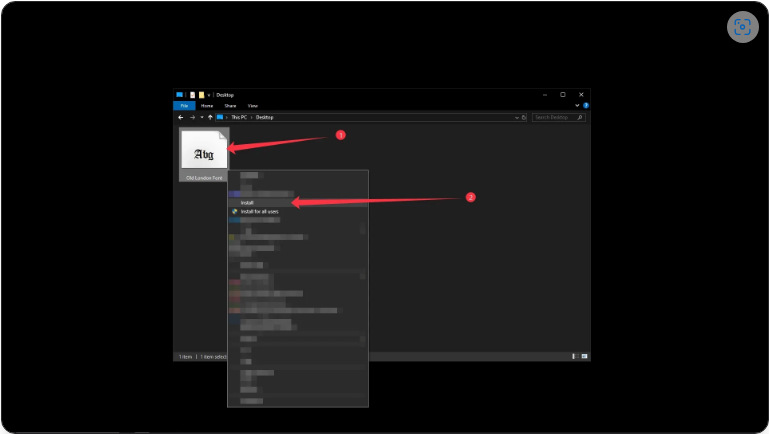Viewport: 769px width, 434px height.
Task: Click This PC in the address path
Action: pos(239,117)
